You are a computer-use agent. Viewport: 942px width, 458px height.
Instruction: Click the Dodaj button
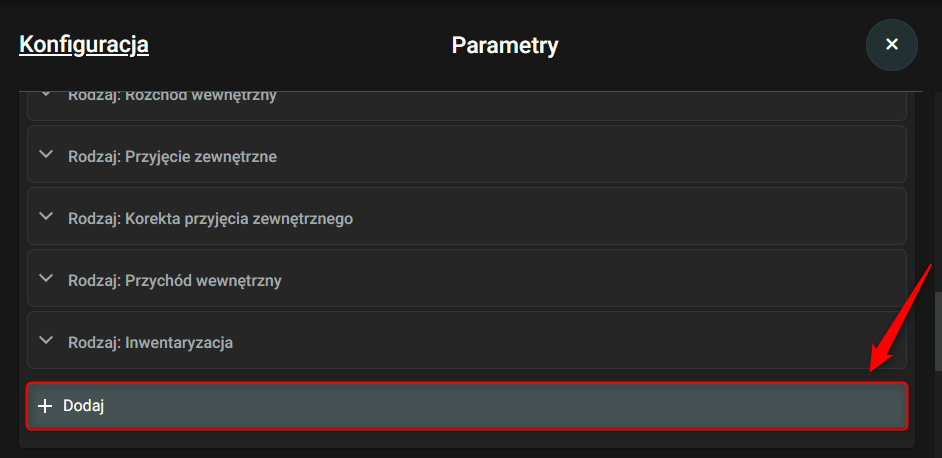(467, 406)
